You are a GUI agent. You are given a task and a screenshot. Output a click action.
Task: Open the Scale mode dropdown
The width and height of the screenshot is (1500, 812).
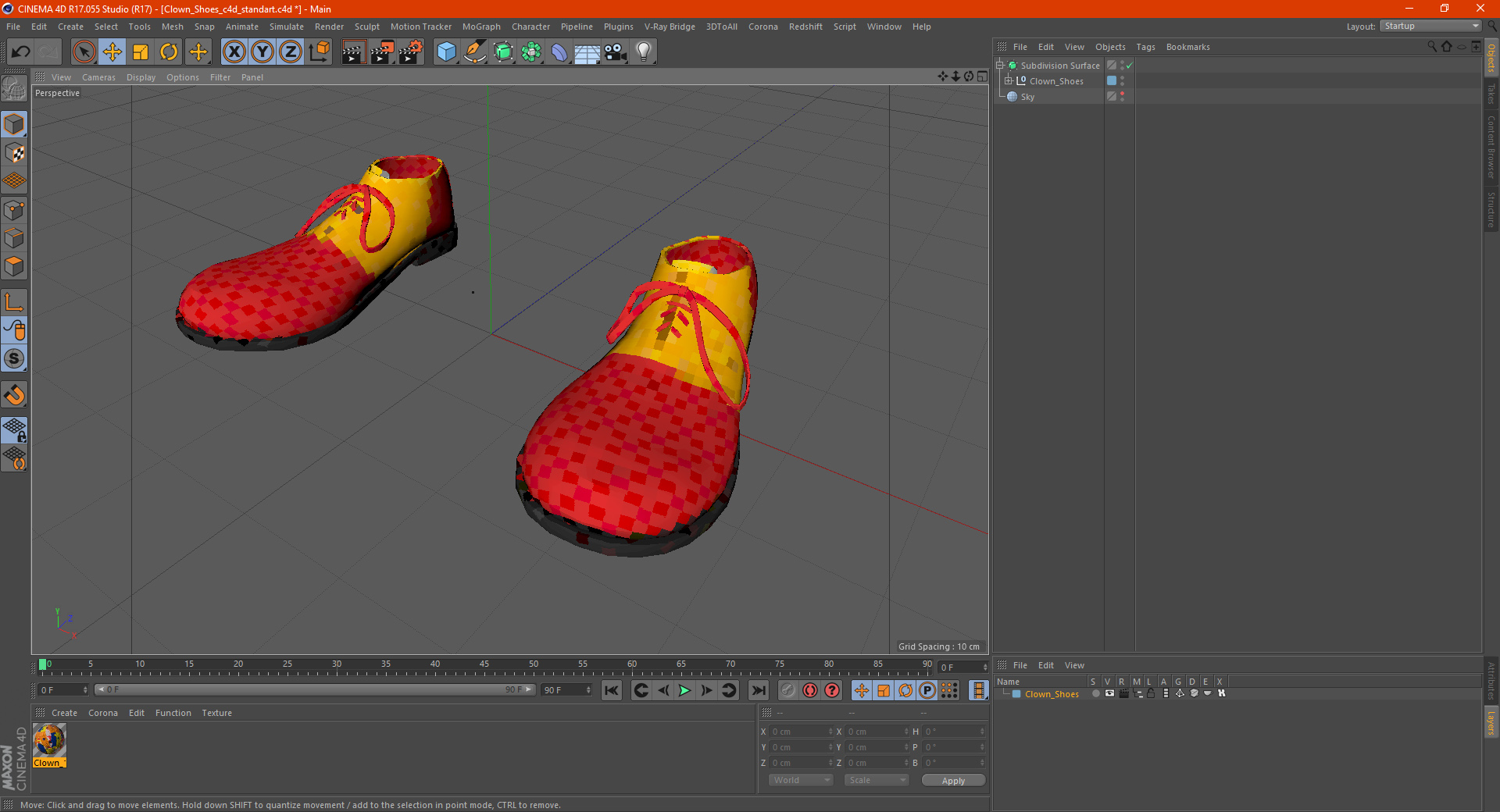(x=877, y=780)
